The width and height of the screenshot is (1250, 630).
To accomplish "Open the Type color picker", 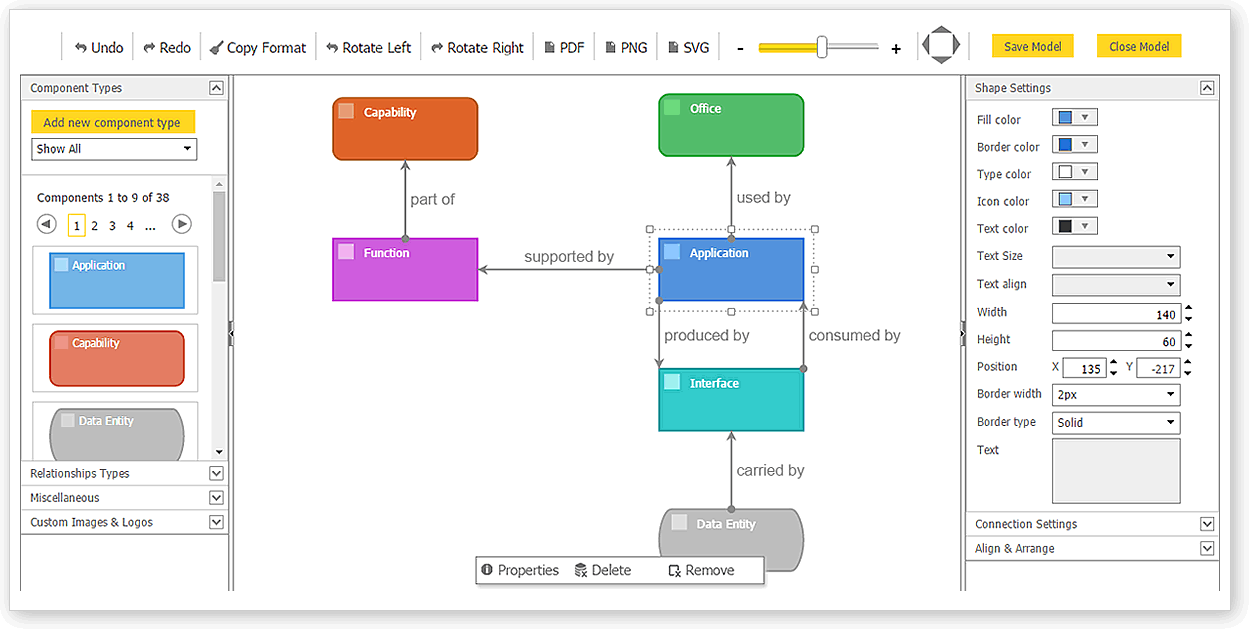I will (x=1075, y=172).
